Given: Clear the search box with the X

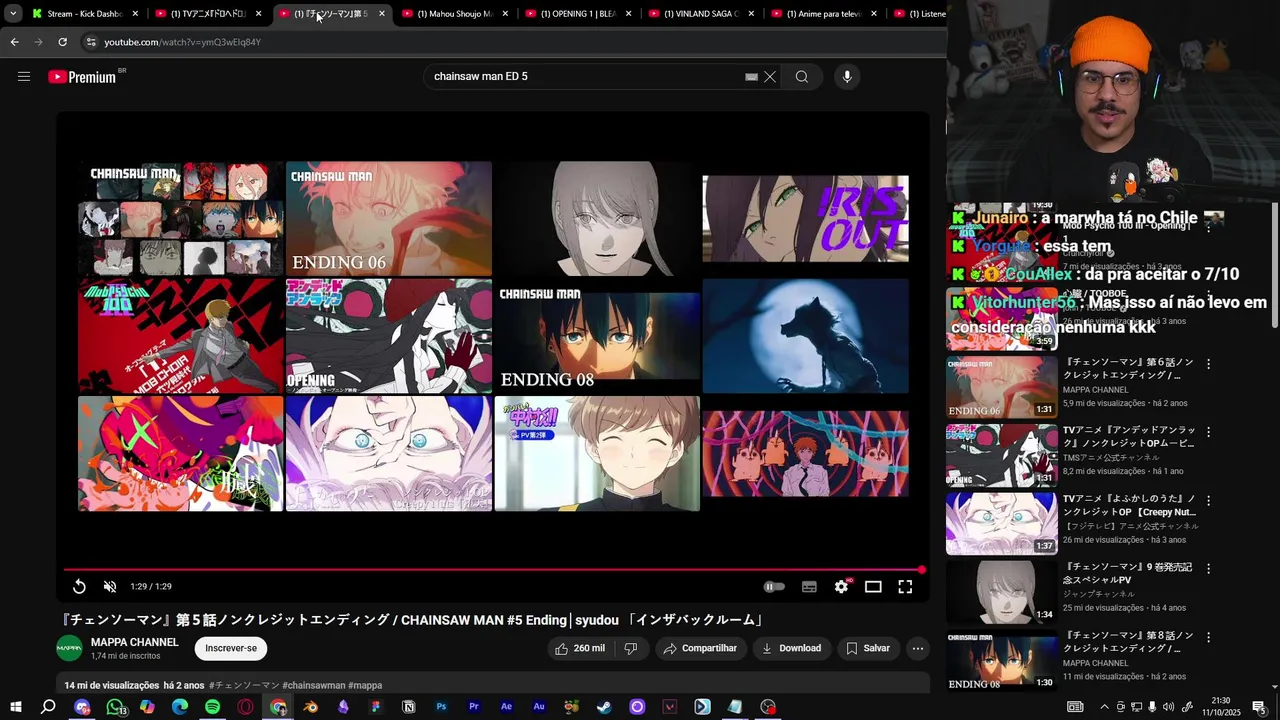Looking at the screenshot, I should [770, 77].
